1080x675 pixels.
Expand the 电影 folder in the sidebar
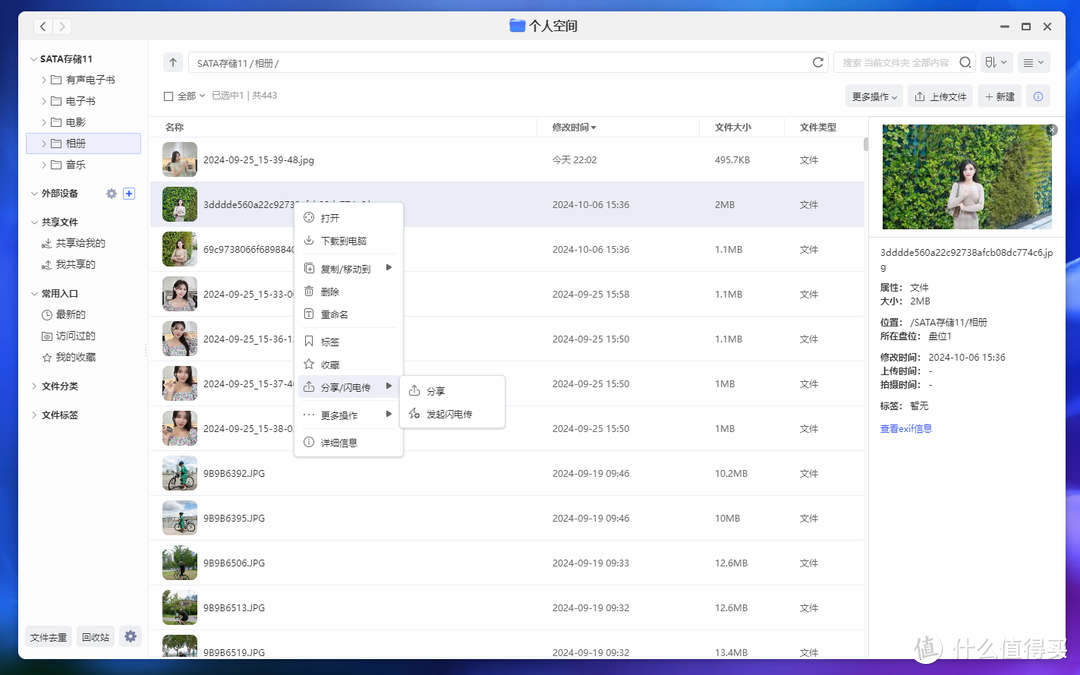(x=42, y=121)
